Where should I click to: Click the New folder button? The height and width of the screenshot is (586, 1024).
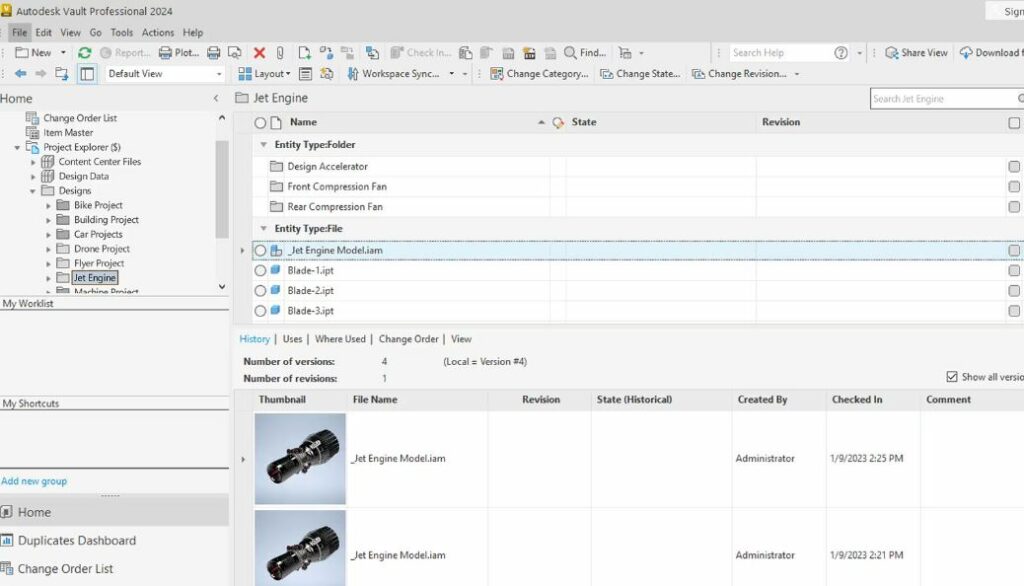tap(33, 53)
